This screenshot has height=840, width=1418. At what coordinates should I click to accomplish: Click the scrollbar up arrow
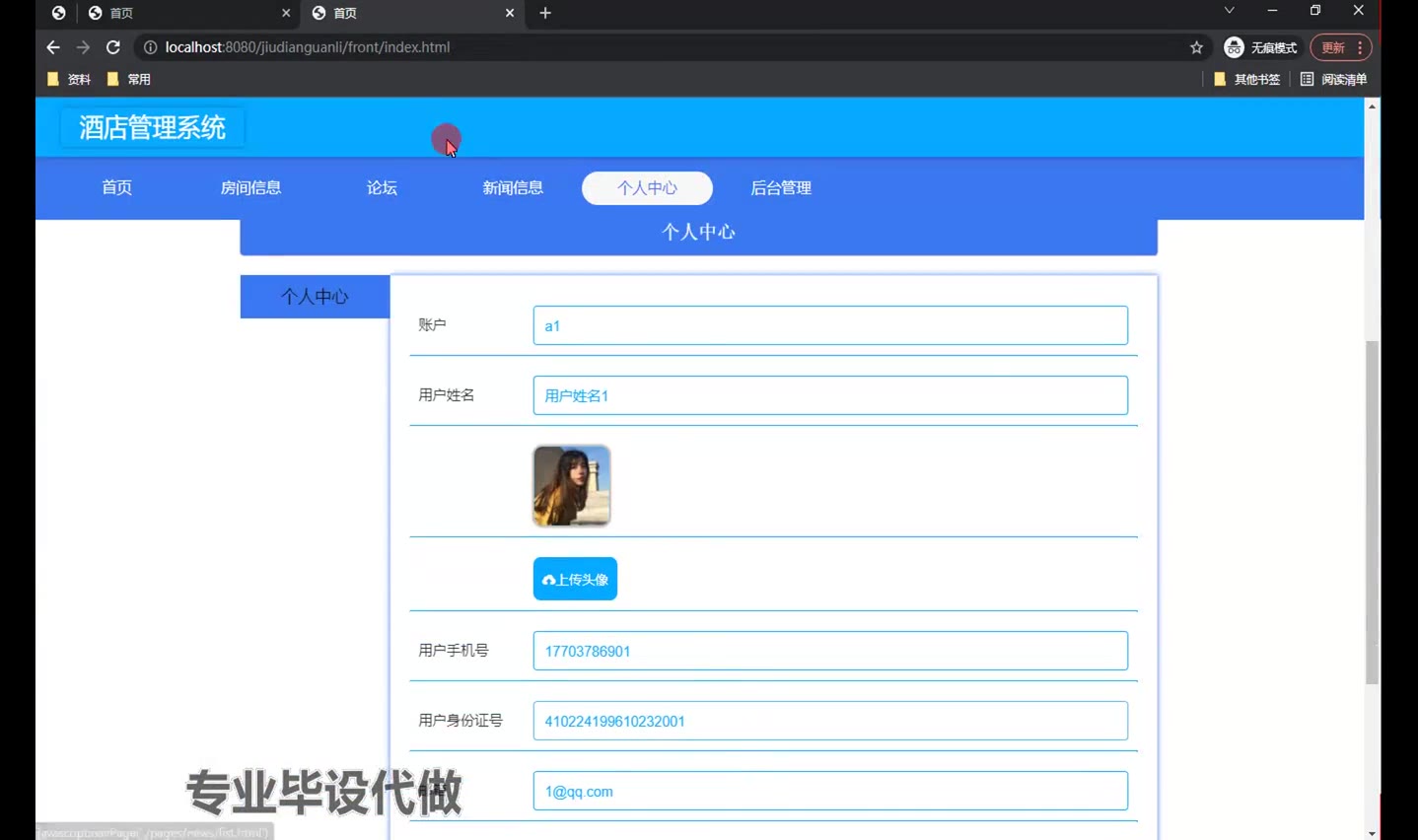(1372, 105)
